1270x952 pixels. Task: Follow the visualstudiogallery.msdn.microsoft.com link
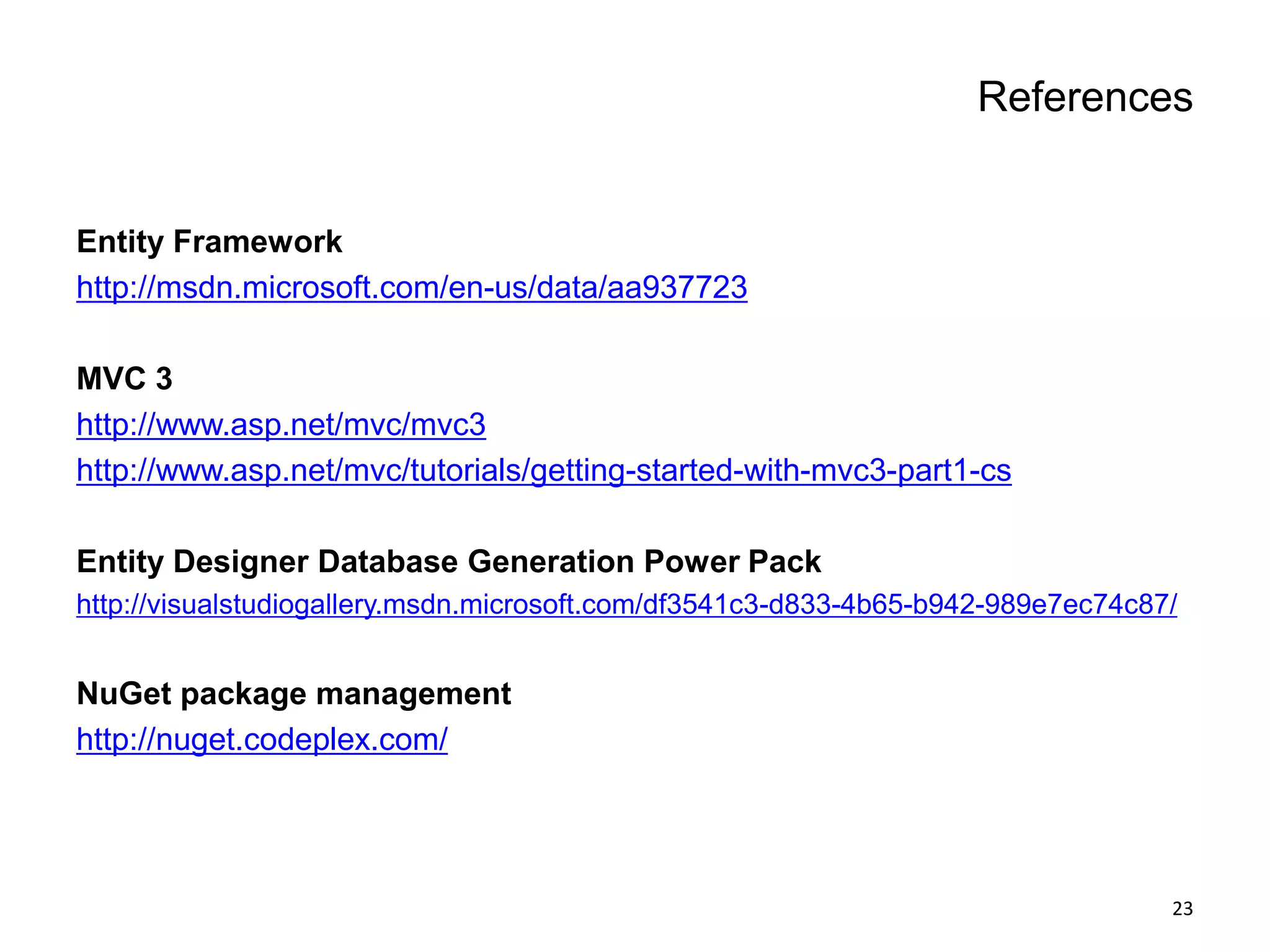coord(626,604)
